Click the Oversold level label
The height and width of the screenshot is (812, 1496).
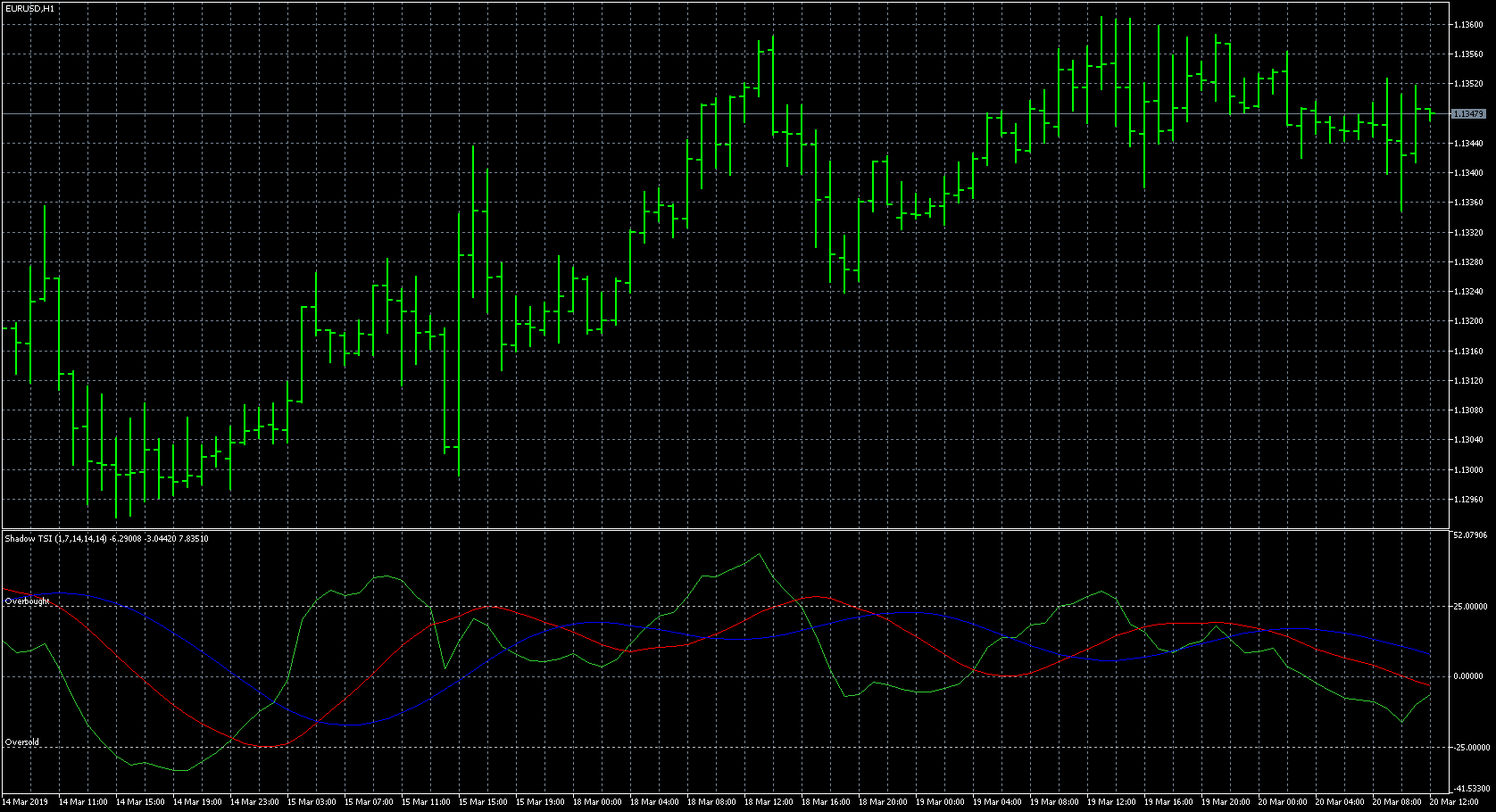(22, 742)
